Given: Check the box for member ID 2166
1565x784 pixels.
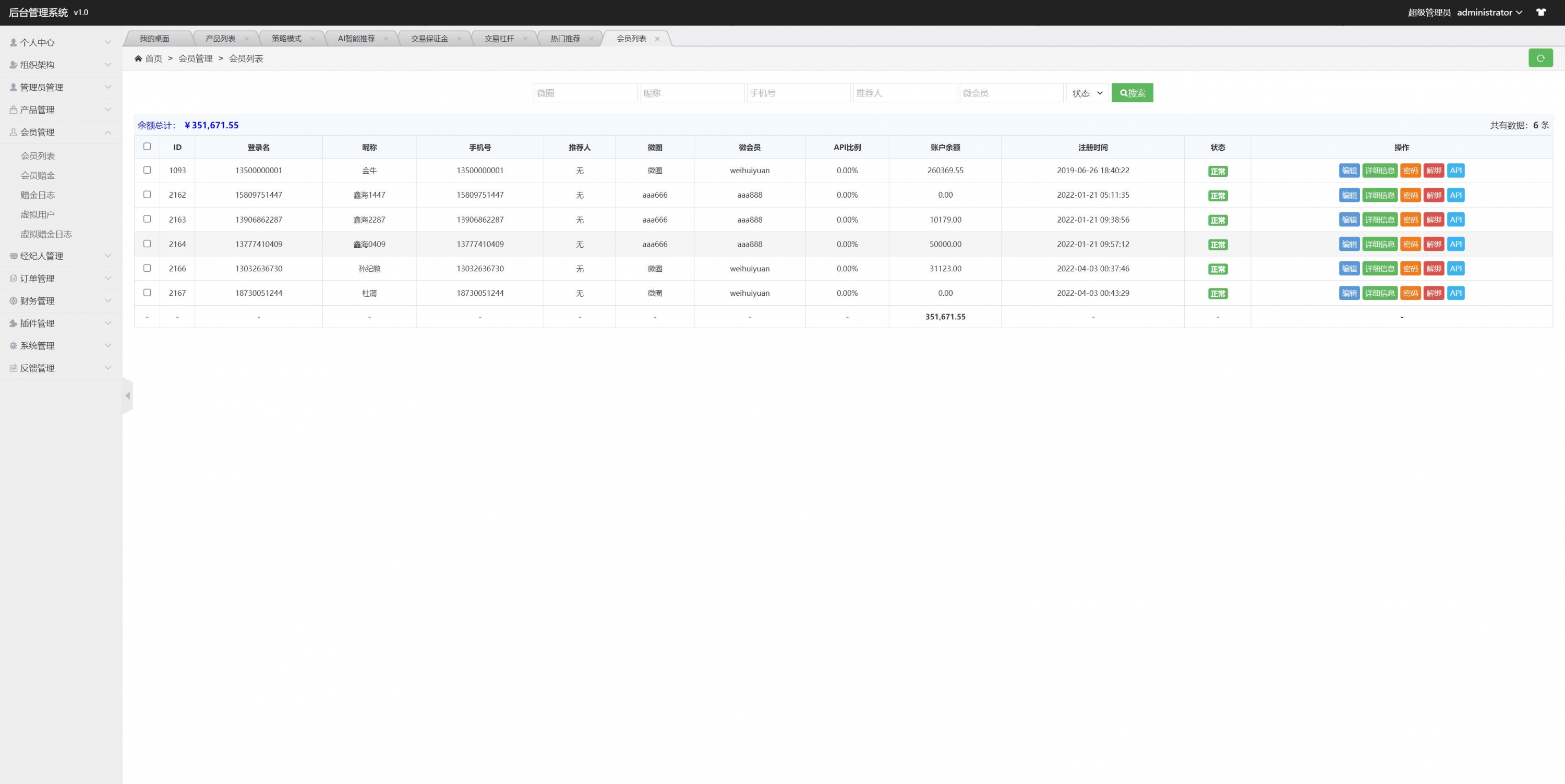Looking at the screenshot, I should point(147,268).
